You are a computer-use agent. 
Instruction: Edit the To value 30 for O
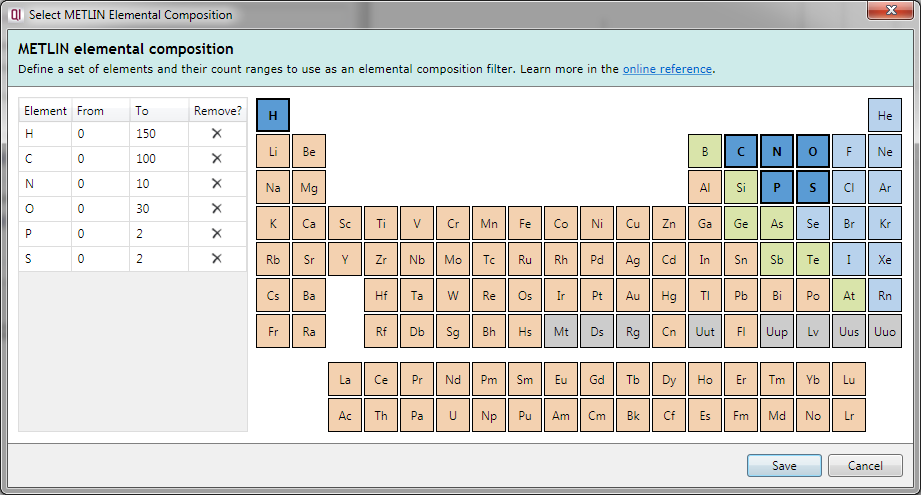tap(159, 208)
